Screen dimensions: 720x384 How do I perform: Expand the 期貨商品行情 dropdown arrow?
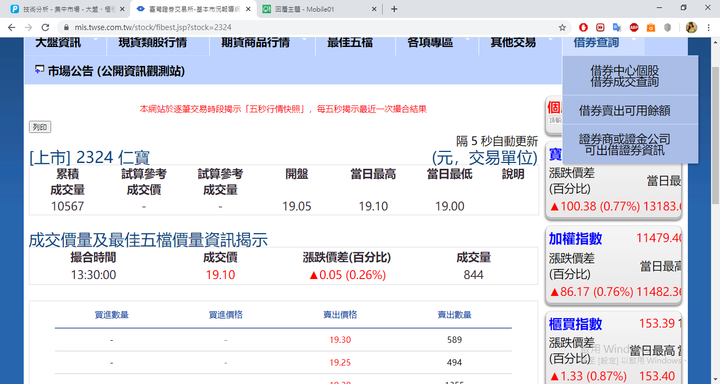pos(304,40)
